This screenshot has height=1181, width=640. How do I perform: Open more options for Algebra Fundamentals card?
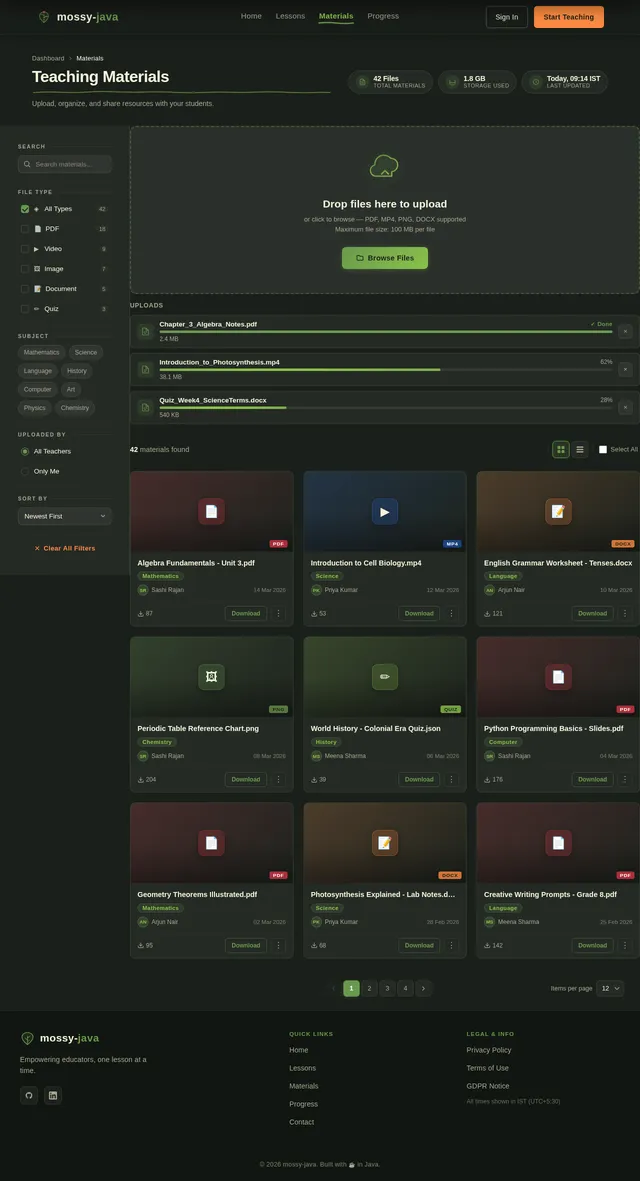coord(278,613)
